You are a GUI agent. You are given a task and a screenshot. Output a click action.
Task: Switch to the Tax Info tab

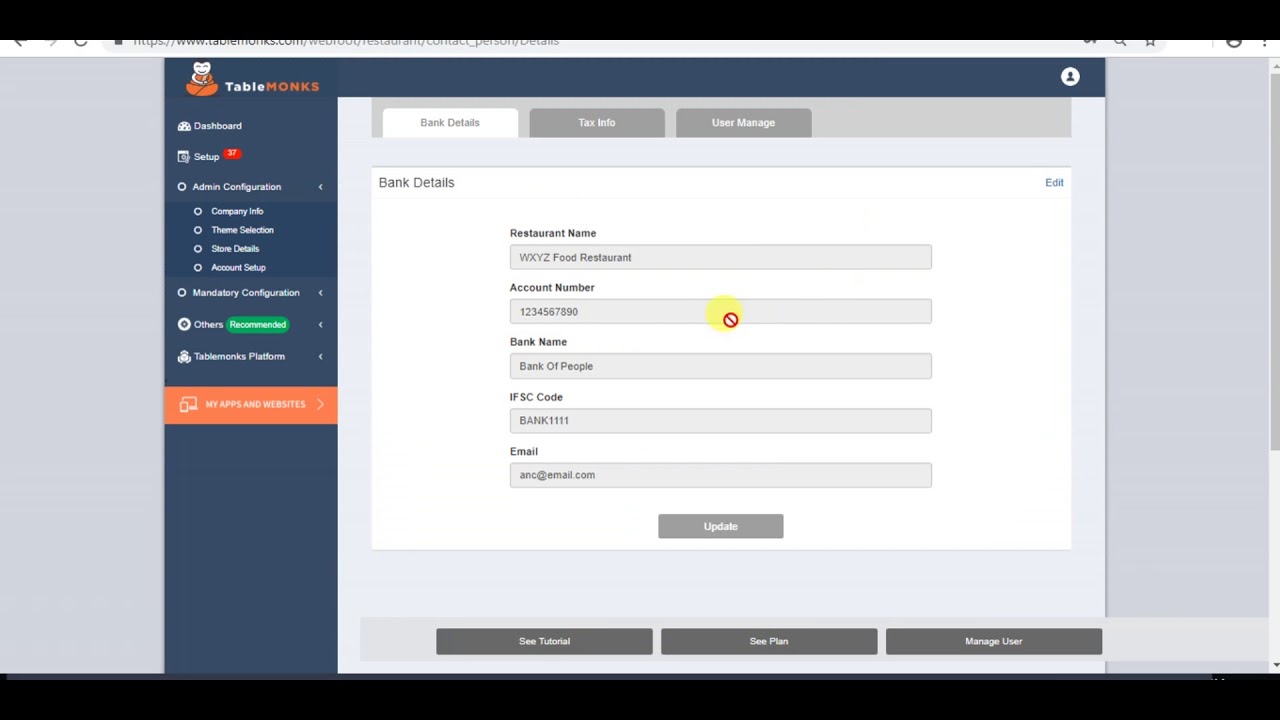click(597, 123)
